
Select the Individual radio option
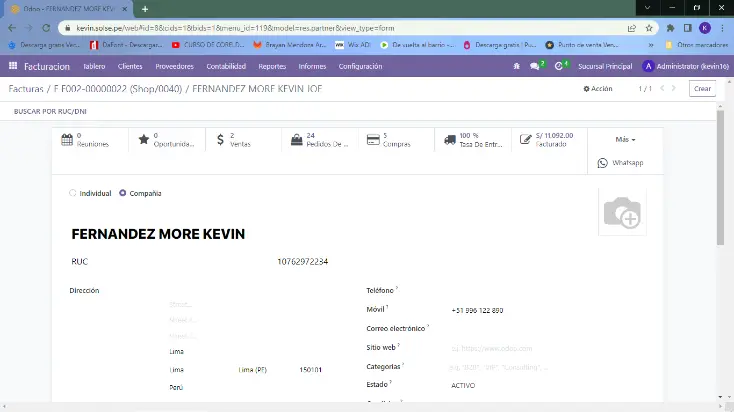pos(73,193)
